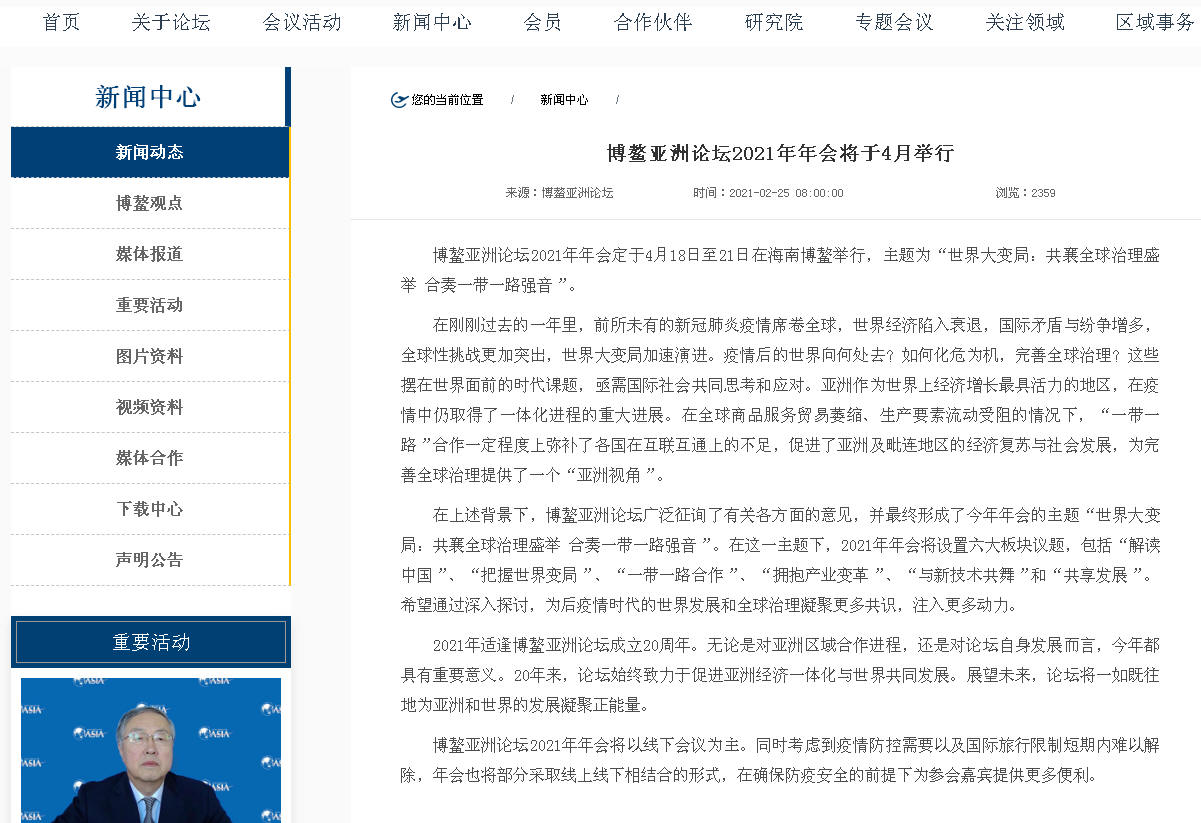Viewport: 1201px width, 823px height.
Task: Click the 新闻中心 sidebar heading
Action: coord(148,97)
